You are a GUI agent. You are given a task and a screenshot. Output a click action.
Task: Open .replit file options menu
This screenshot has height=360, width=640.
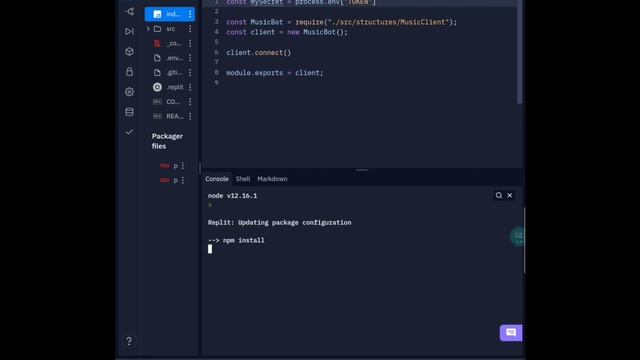(x=190, y=87)
